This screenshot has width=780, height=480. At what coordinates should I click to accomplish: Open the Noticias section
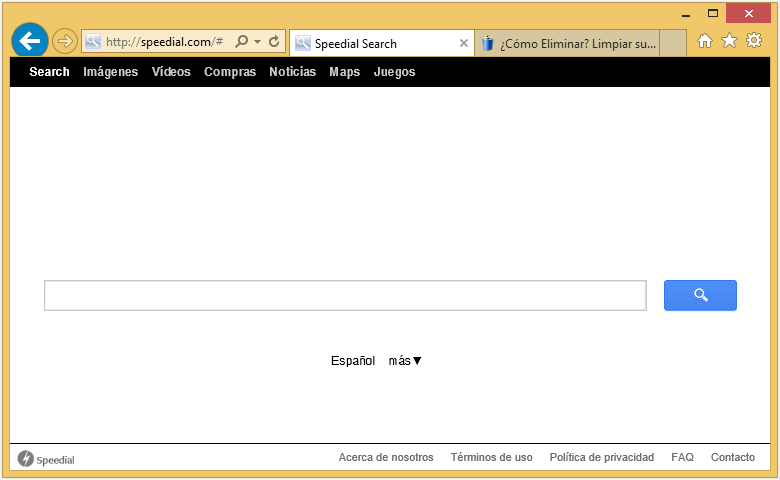tap(292, 72)
